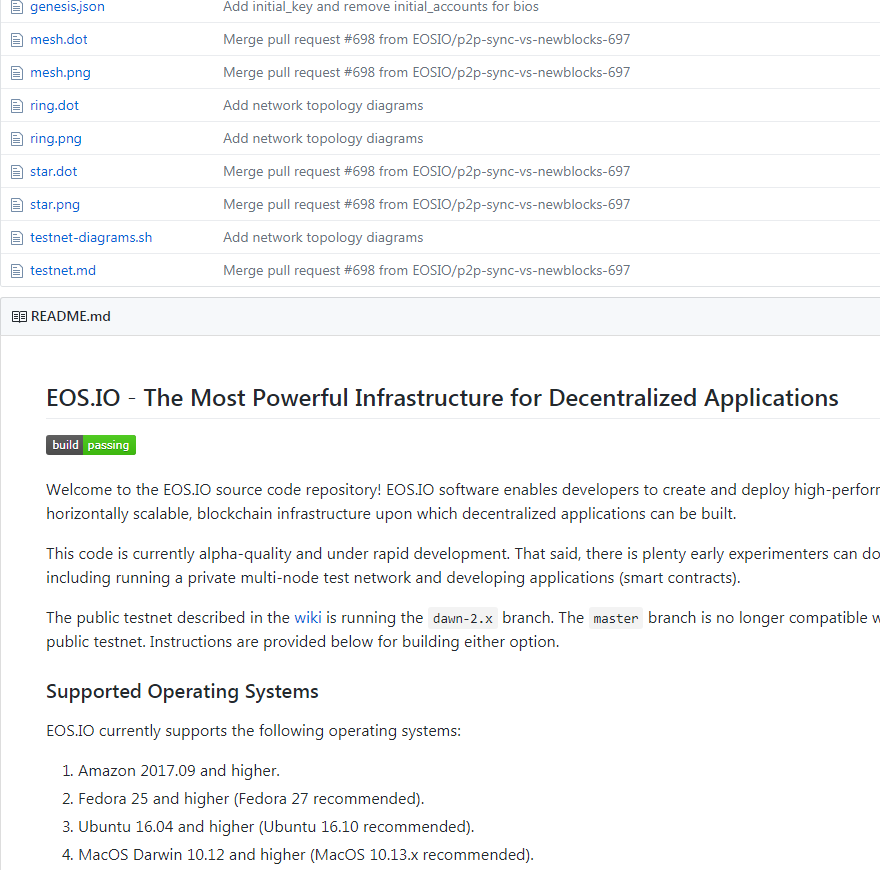This screenshot has width=880, height=870.
Task: Click 'MacOS Darwin 10.12 and higher' list item
Action: (x=306, y=855)
